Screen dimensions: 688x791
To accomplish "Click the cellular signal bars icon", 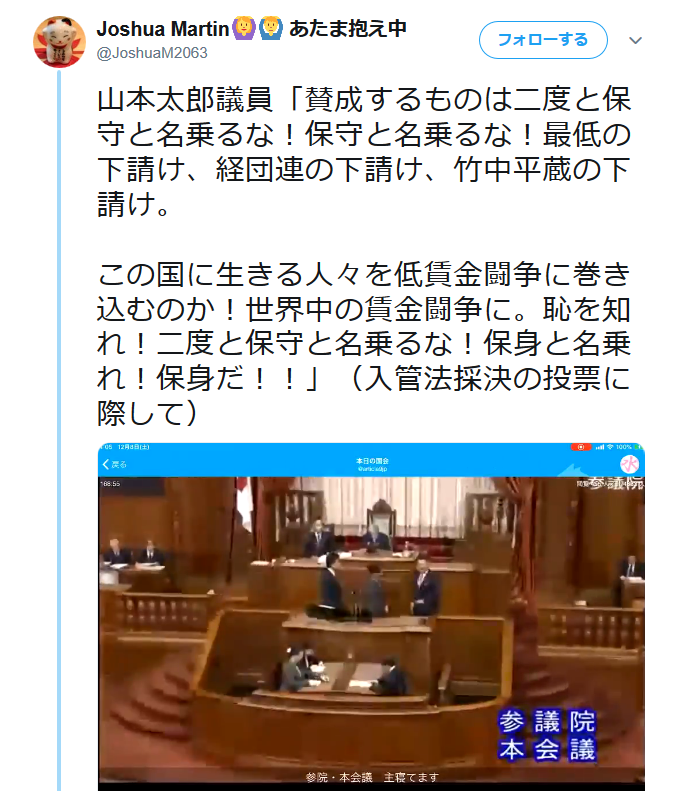I will (600, 447).
